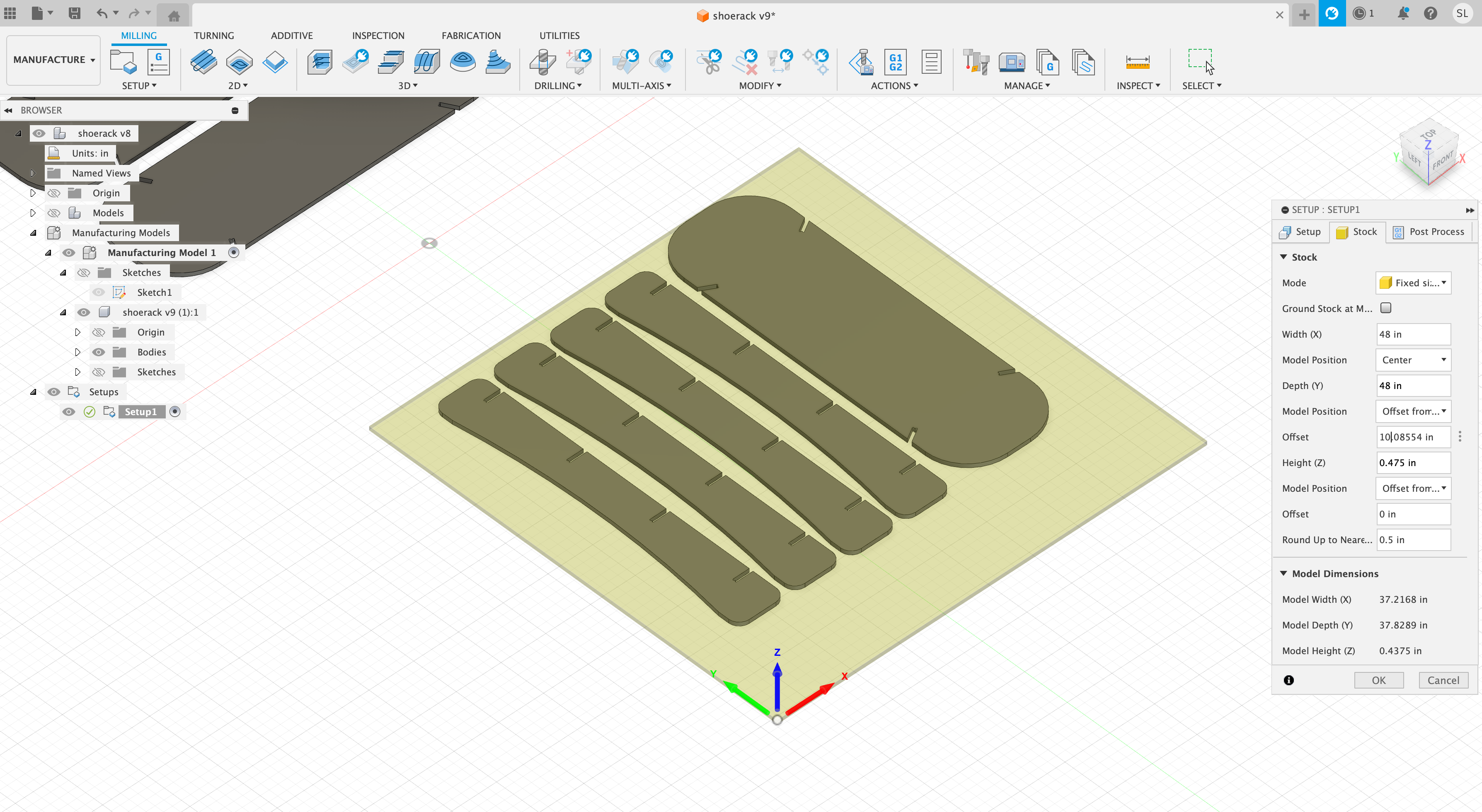Switch to the ADDITIVE tab

click(292, 36)
